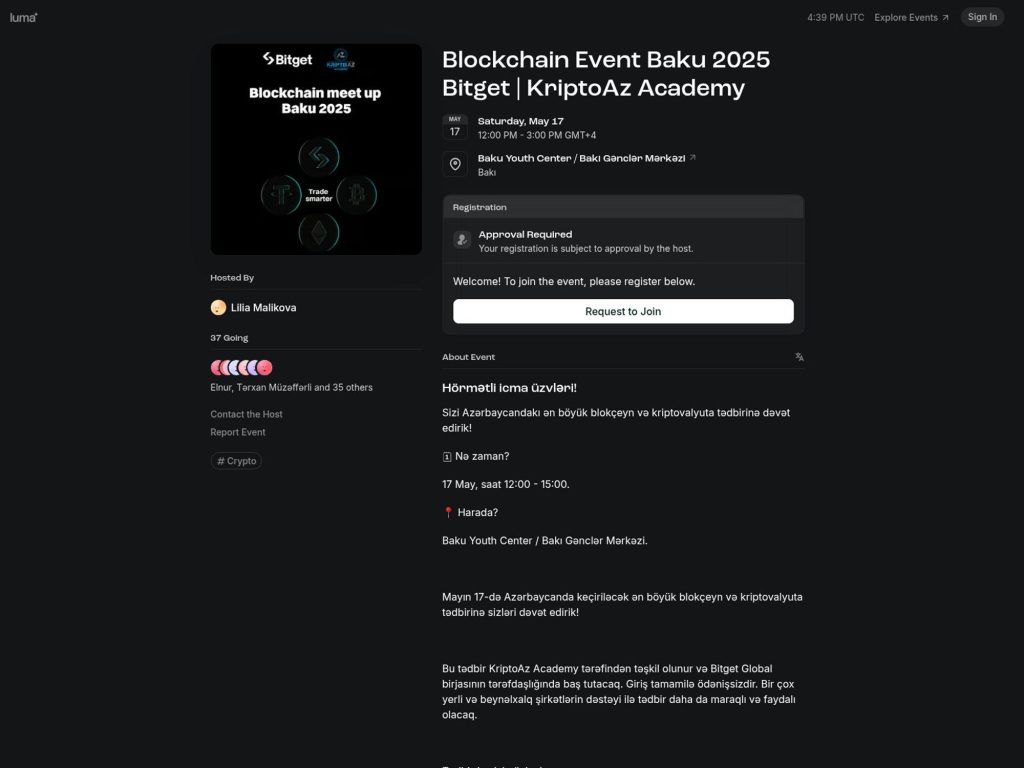Select the # Crypto tag

point(236,461)
